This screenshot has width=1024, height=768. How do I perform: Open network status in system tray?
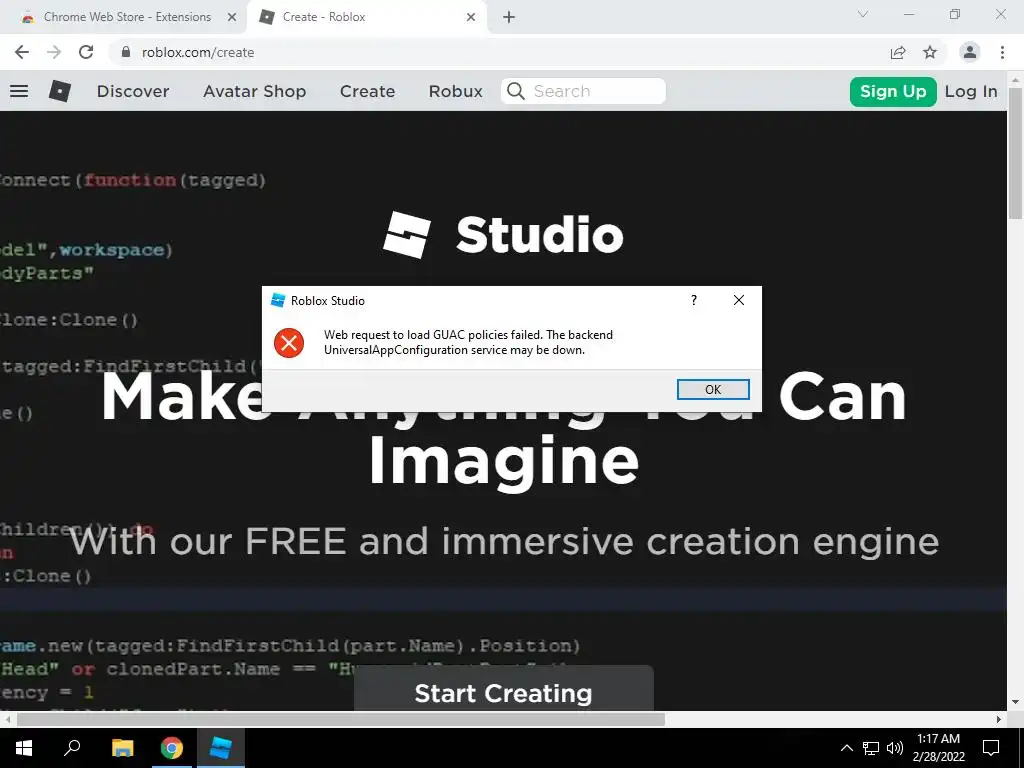tap(871, 748)
